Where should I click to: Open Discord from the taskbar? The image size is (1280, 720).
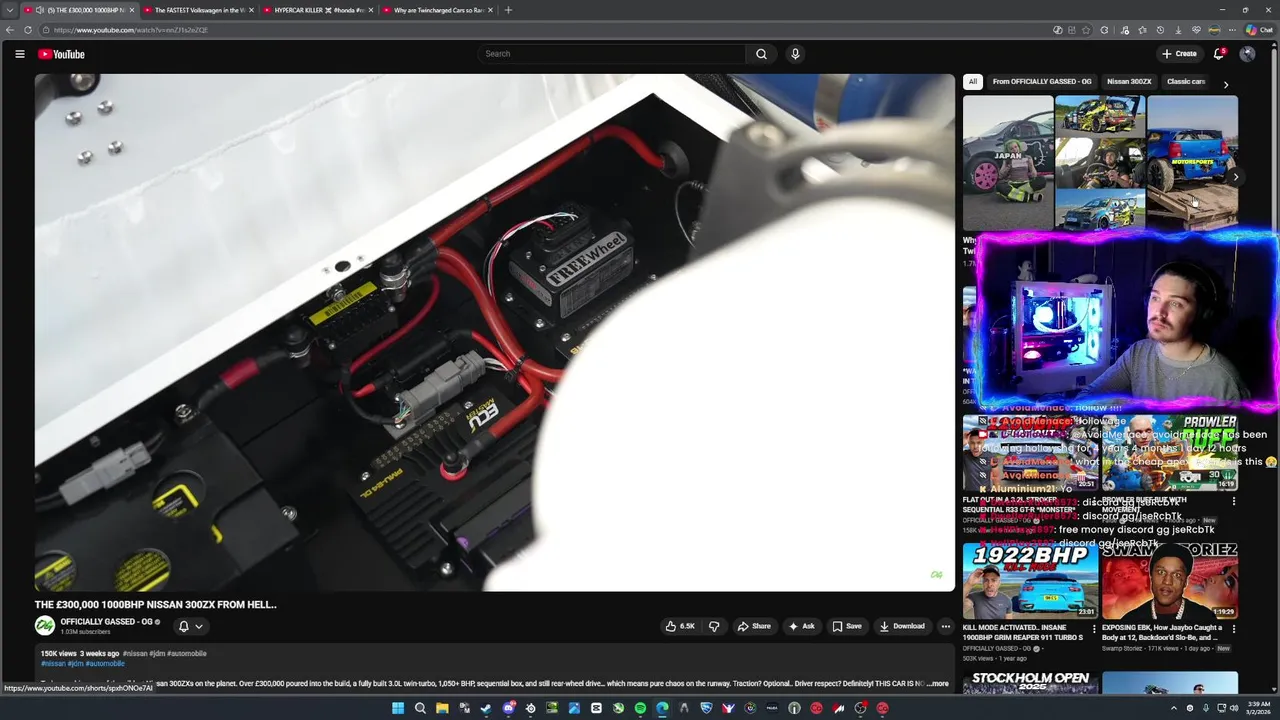[508, 708]
